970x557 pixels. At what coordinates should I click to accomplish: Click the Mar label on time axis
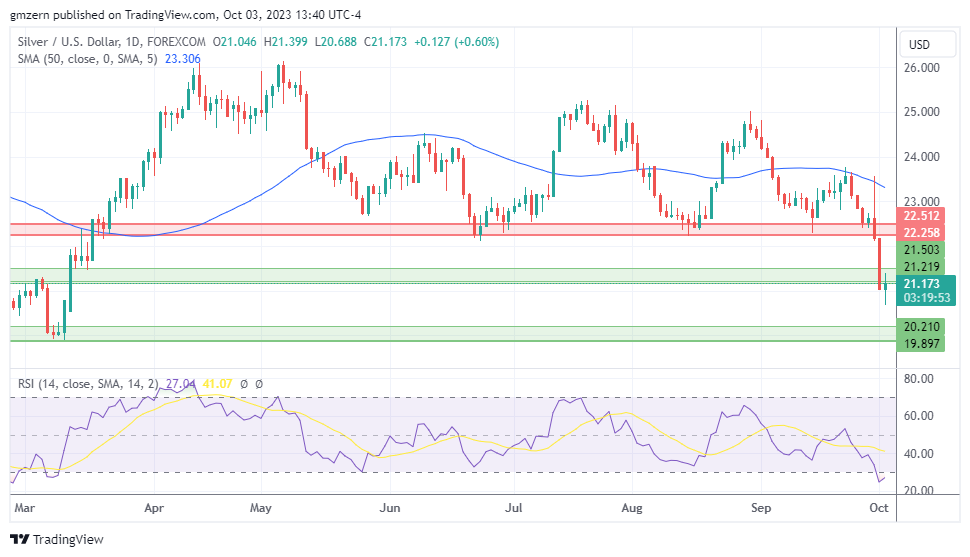[x=24, y=508]
